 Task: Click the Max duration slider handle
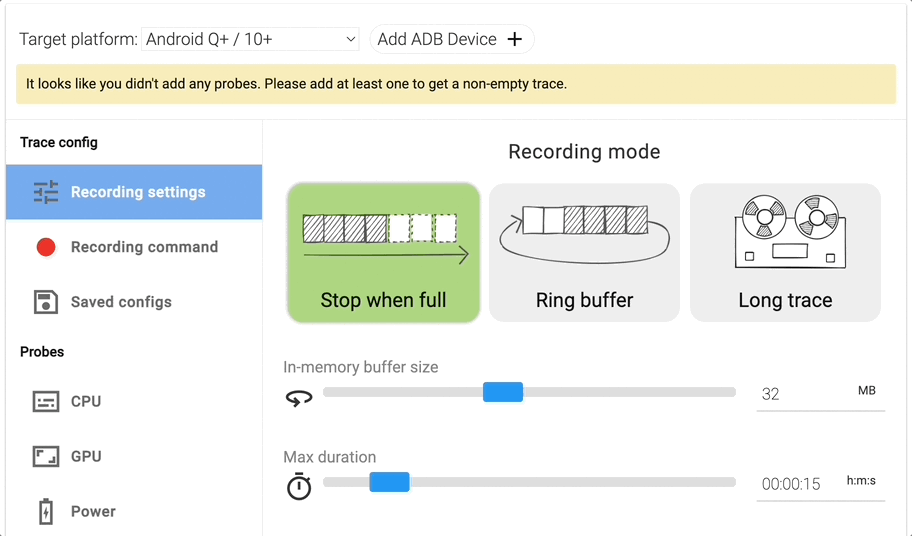click(x=389, y=482)
